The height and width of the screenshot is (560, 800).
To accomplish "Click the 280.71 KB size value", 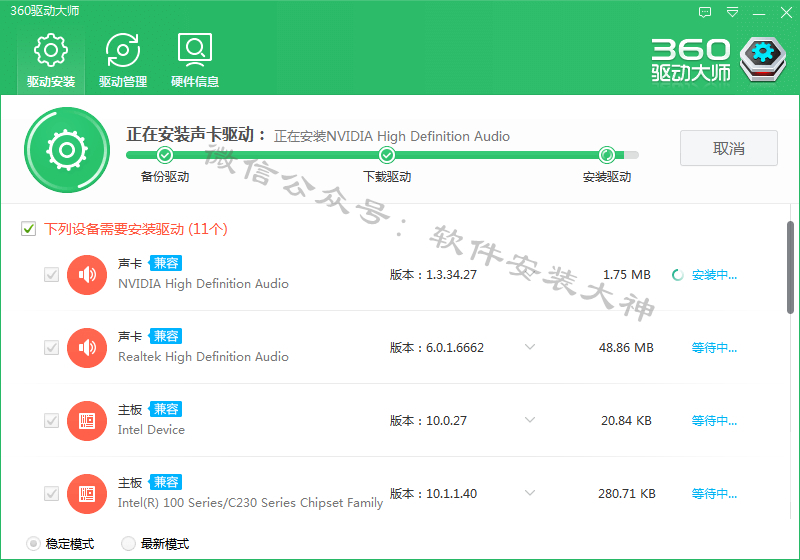I will (627, 494).
